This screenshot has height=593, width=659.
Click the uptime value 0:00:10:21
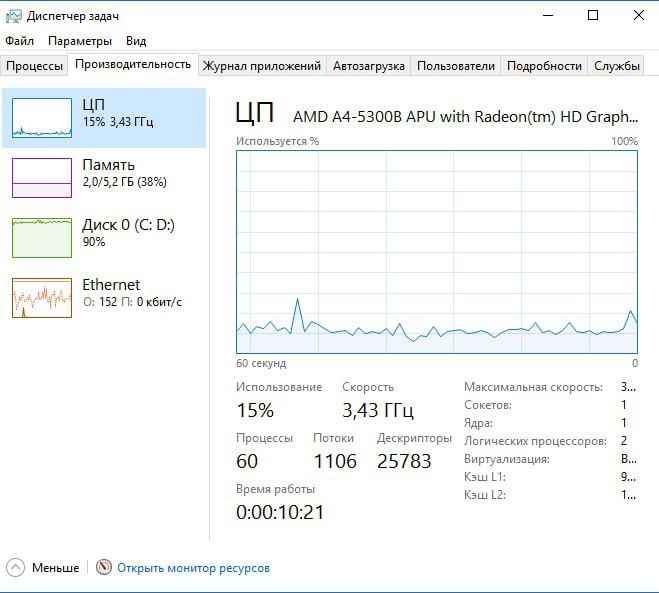[x=280, y=512]
